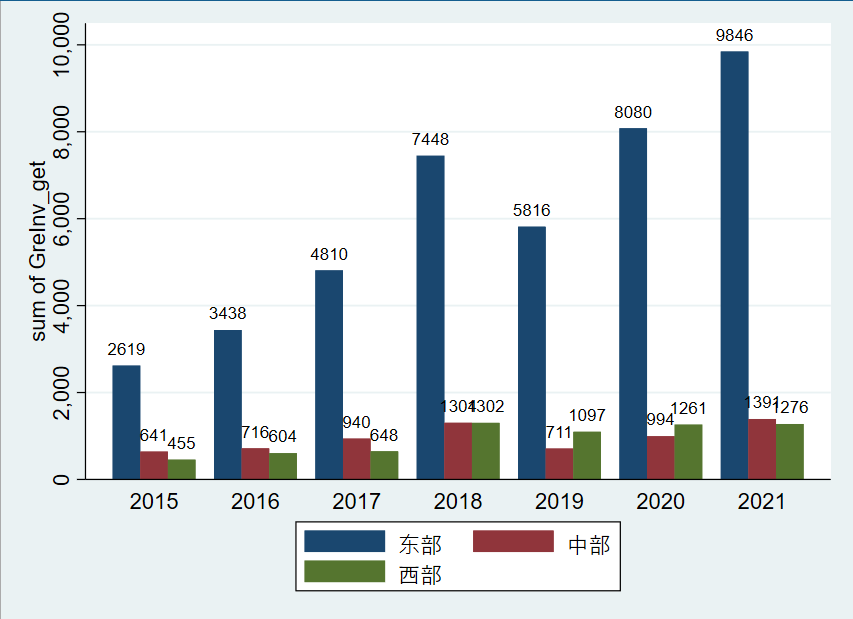Click the 8080 data label
Screen dimensions: 853x619
click(633, 112)
